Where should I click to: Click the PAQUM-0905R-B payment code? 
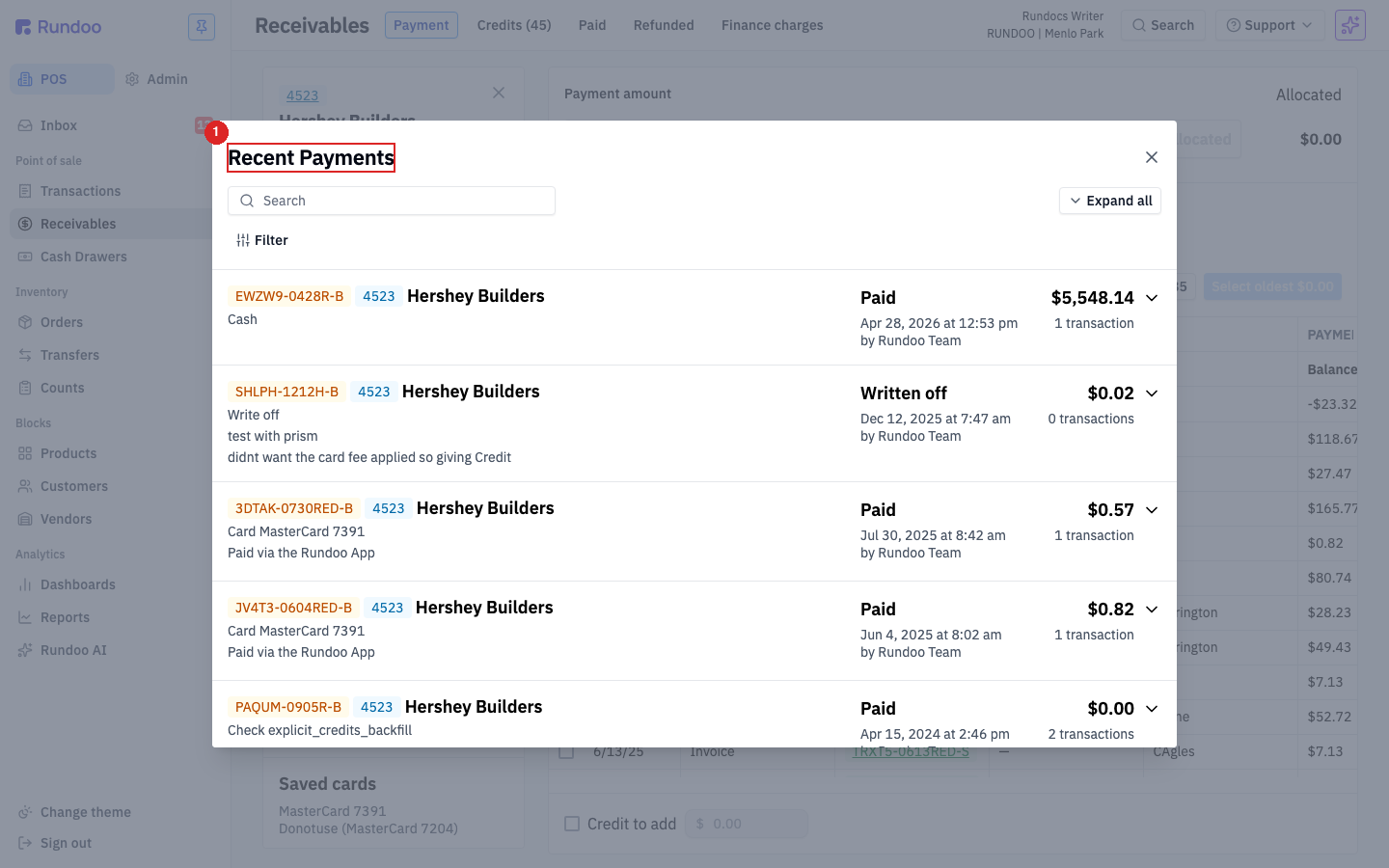288,707
